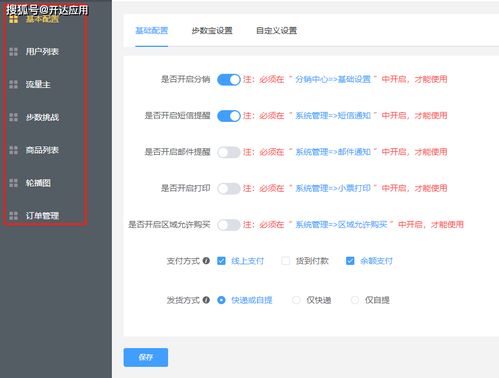499x378 pixels.
Task: Enable the 是否开启邮件提醒 switch
Action: click(x=229, y=152)
